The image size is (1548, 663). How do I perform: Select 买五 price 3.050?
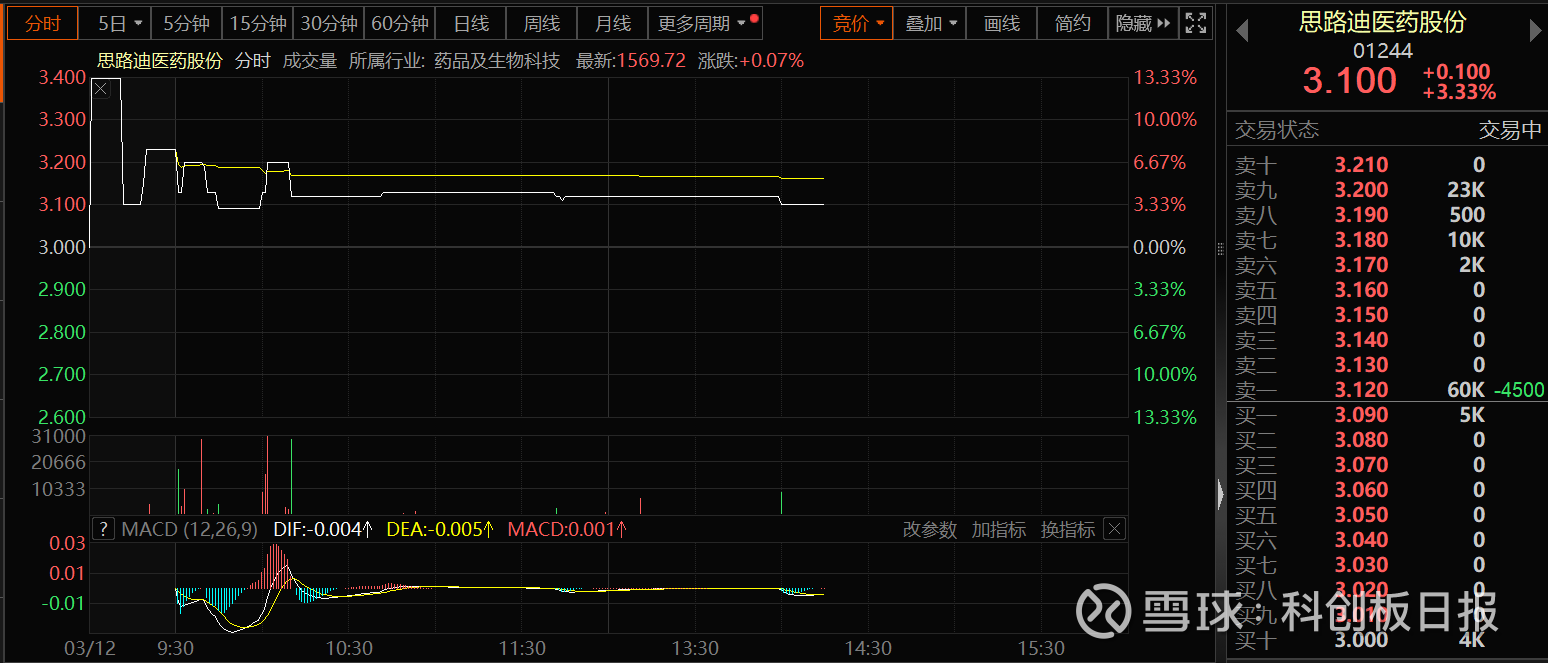click(1362, 515)
